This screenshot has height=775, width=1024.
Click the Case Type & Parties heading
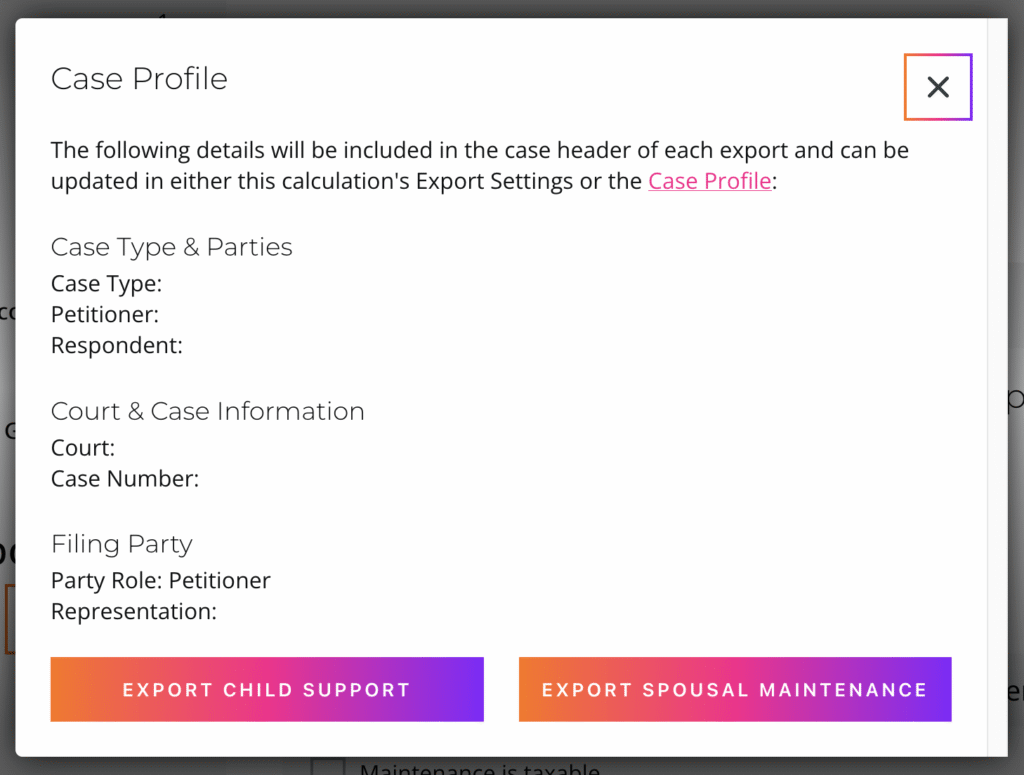pyautogui.click(x=171, y=247)
